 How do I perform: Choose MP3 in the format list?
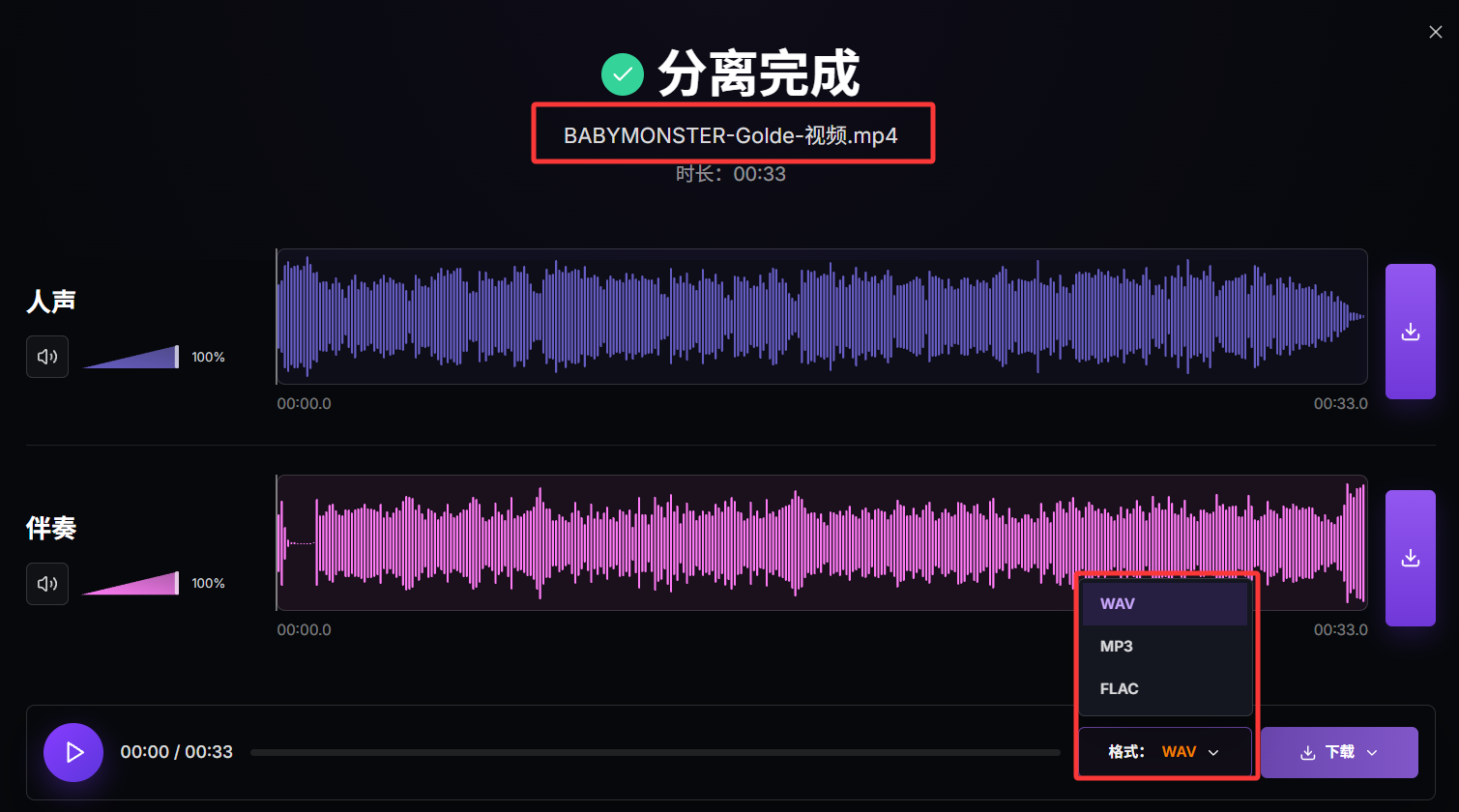(x=1165, y=647)
